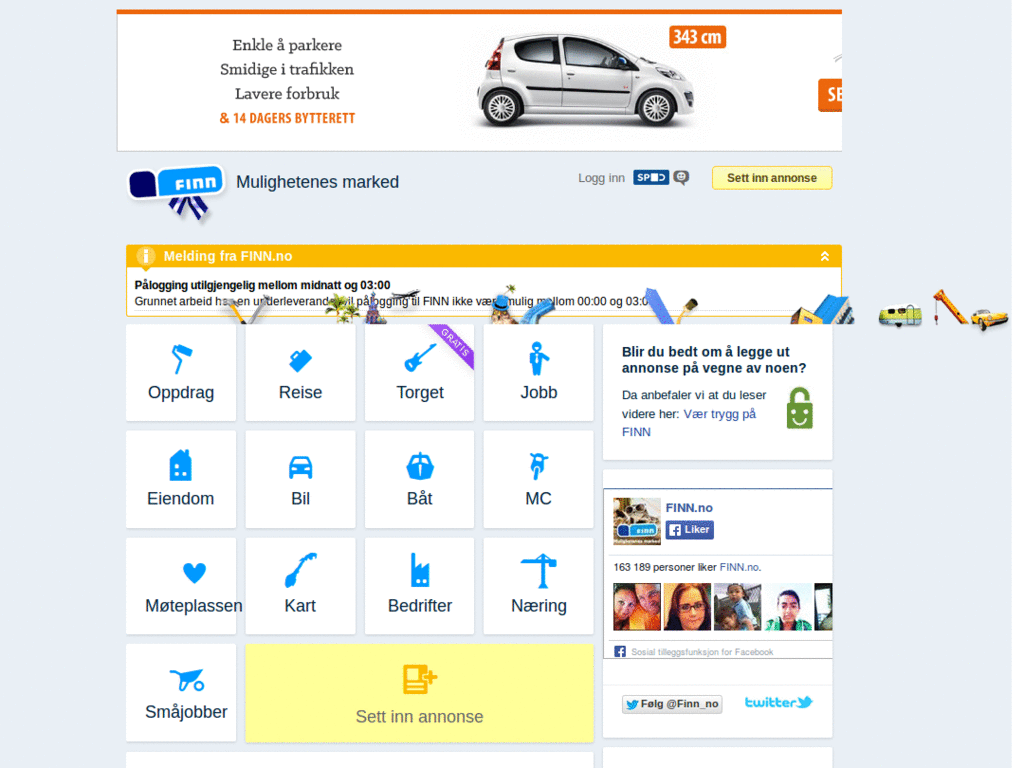
Task: Click the Liker Facebook button
Action: coord(690,530)
